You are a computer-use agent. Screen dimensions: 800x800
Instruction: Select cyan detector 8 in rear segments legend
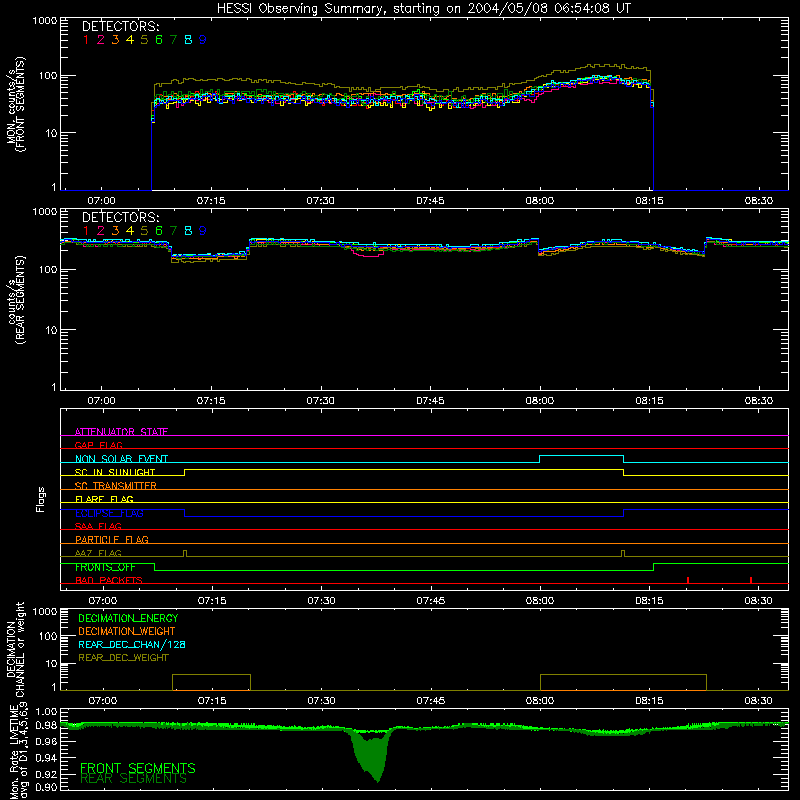[x=188, y=231]
